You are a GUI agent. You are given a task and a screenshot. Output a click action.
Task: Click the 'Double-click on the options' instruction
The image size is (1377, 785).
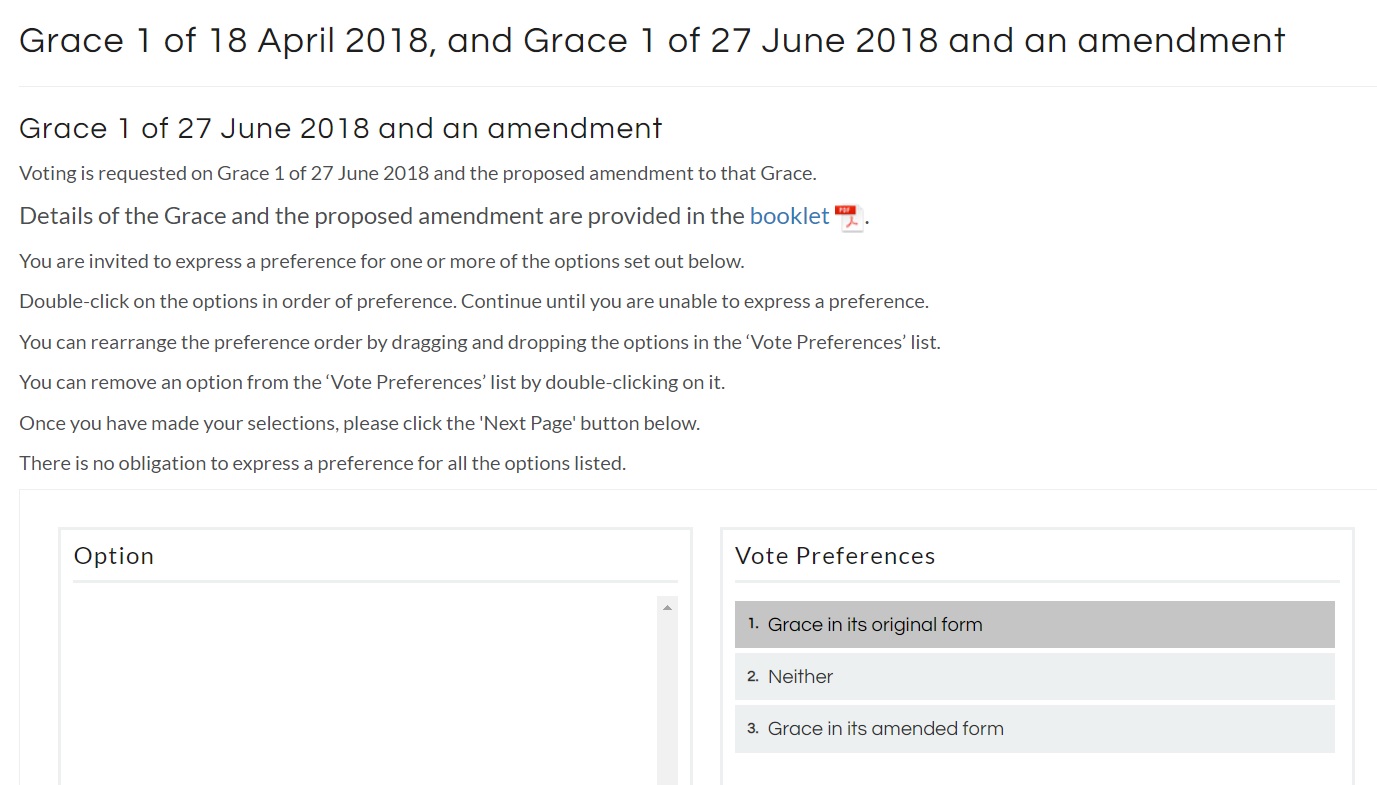473,301
